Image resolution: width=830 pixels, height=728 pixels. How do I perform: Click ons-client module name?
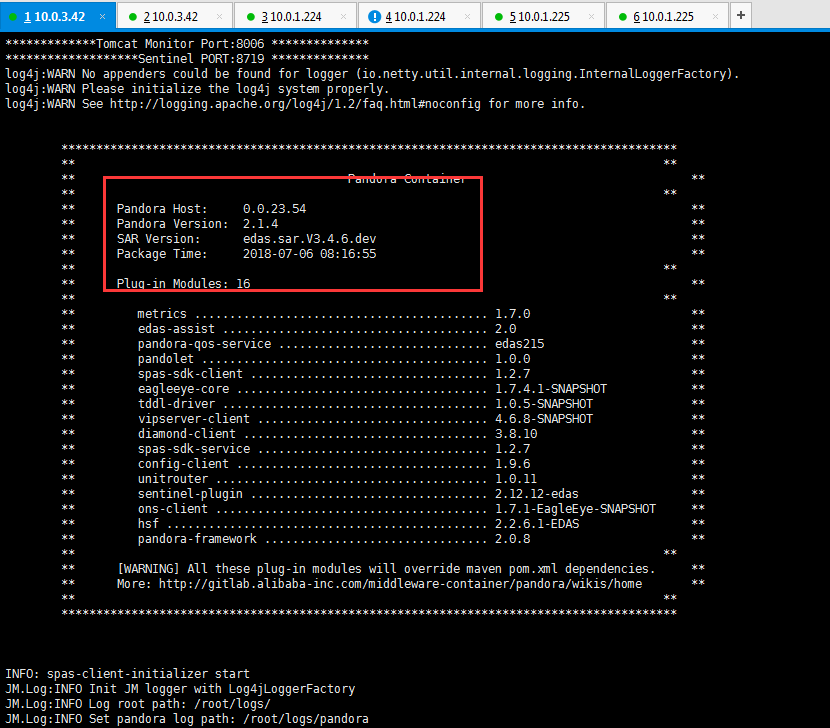click(x=173, y=509)
